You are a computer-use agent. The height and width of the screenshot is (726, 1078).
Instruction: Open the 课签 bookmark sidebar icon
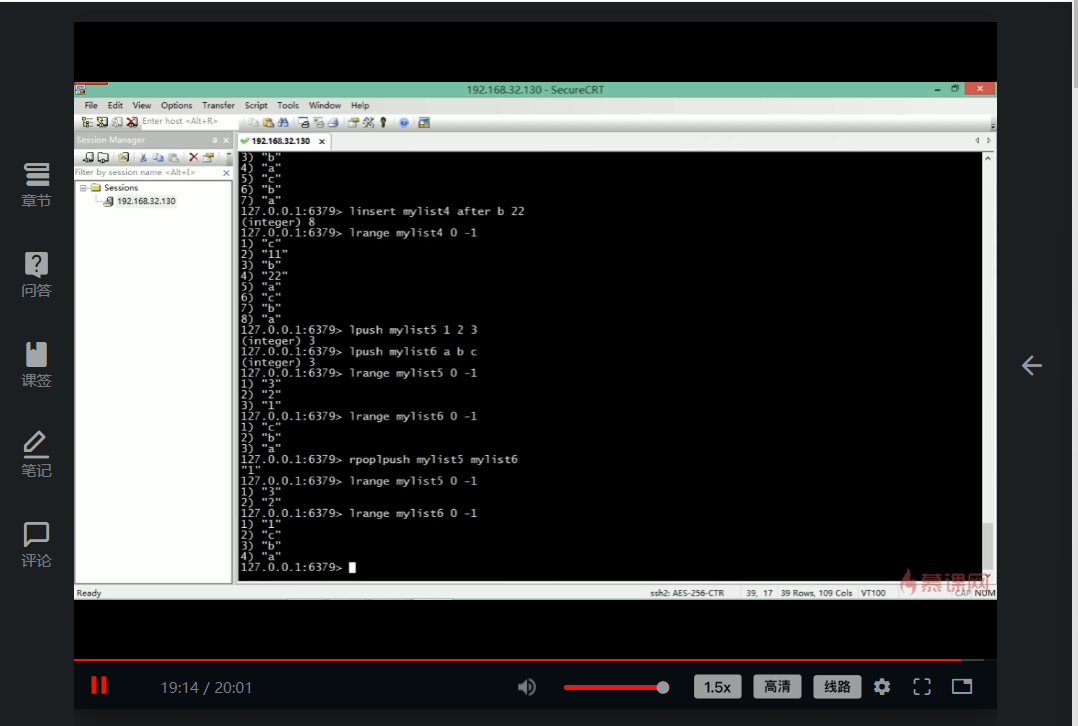[36, 364]
